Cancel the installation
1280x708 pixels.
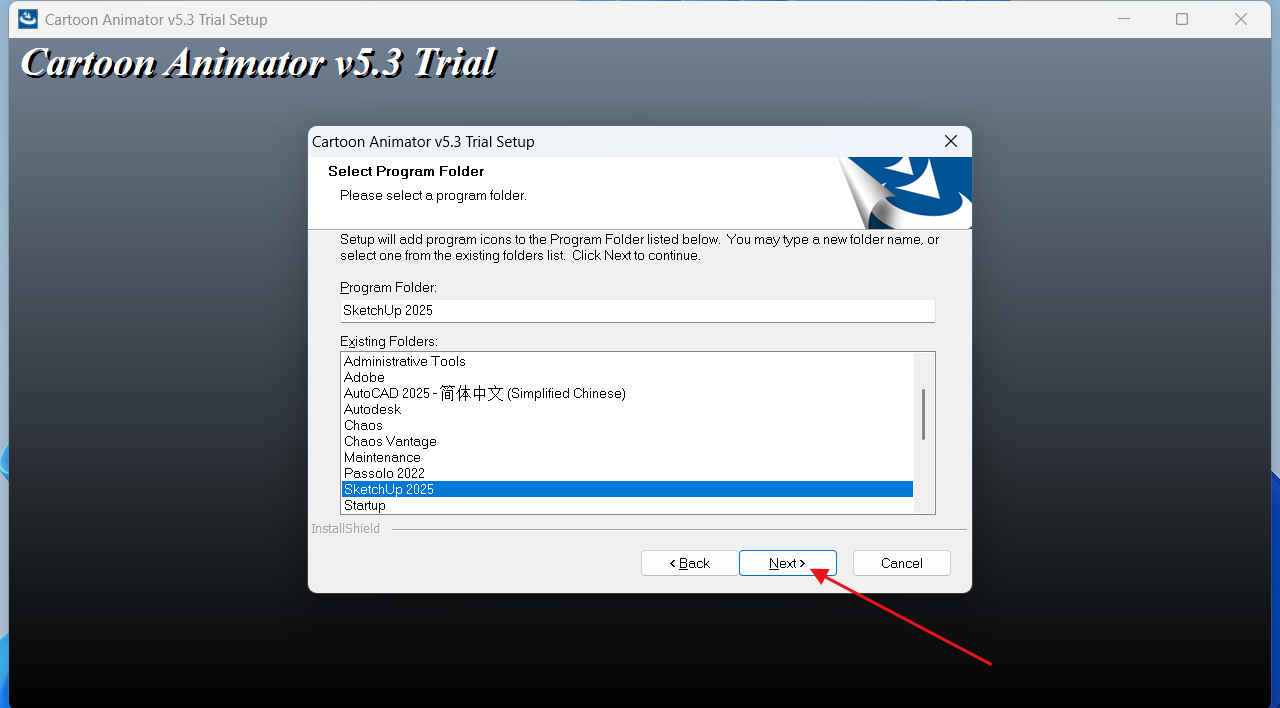coord(901,563)
